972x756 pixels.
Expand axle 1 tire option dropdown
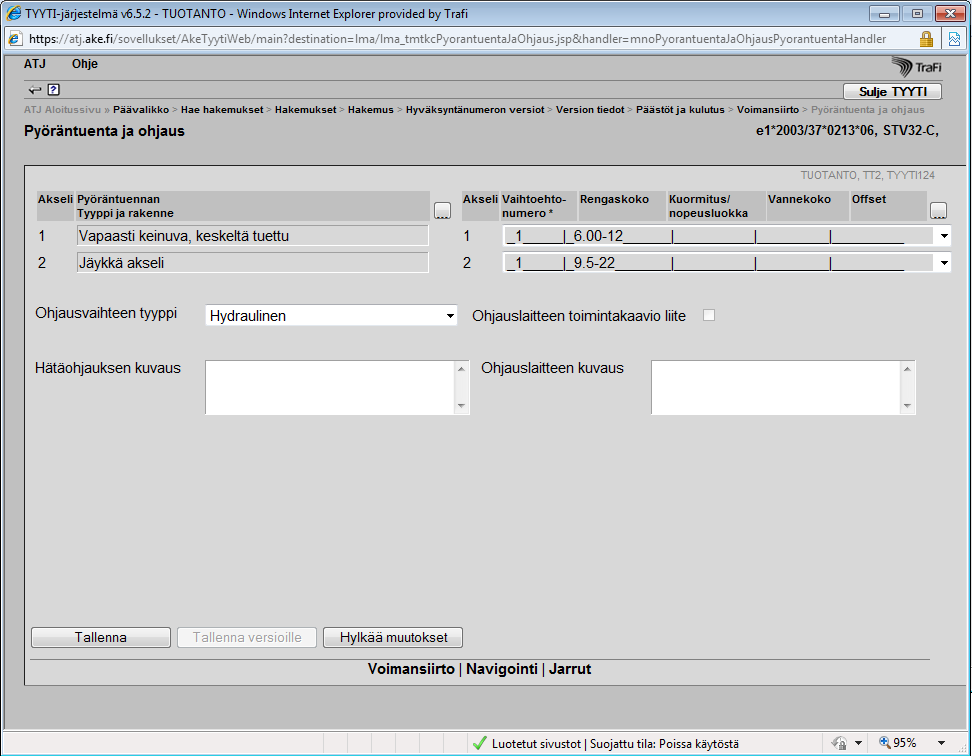pyautogui.click(x=943, y=236)
